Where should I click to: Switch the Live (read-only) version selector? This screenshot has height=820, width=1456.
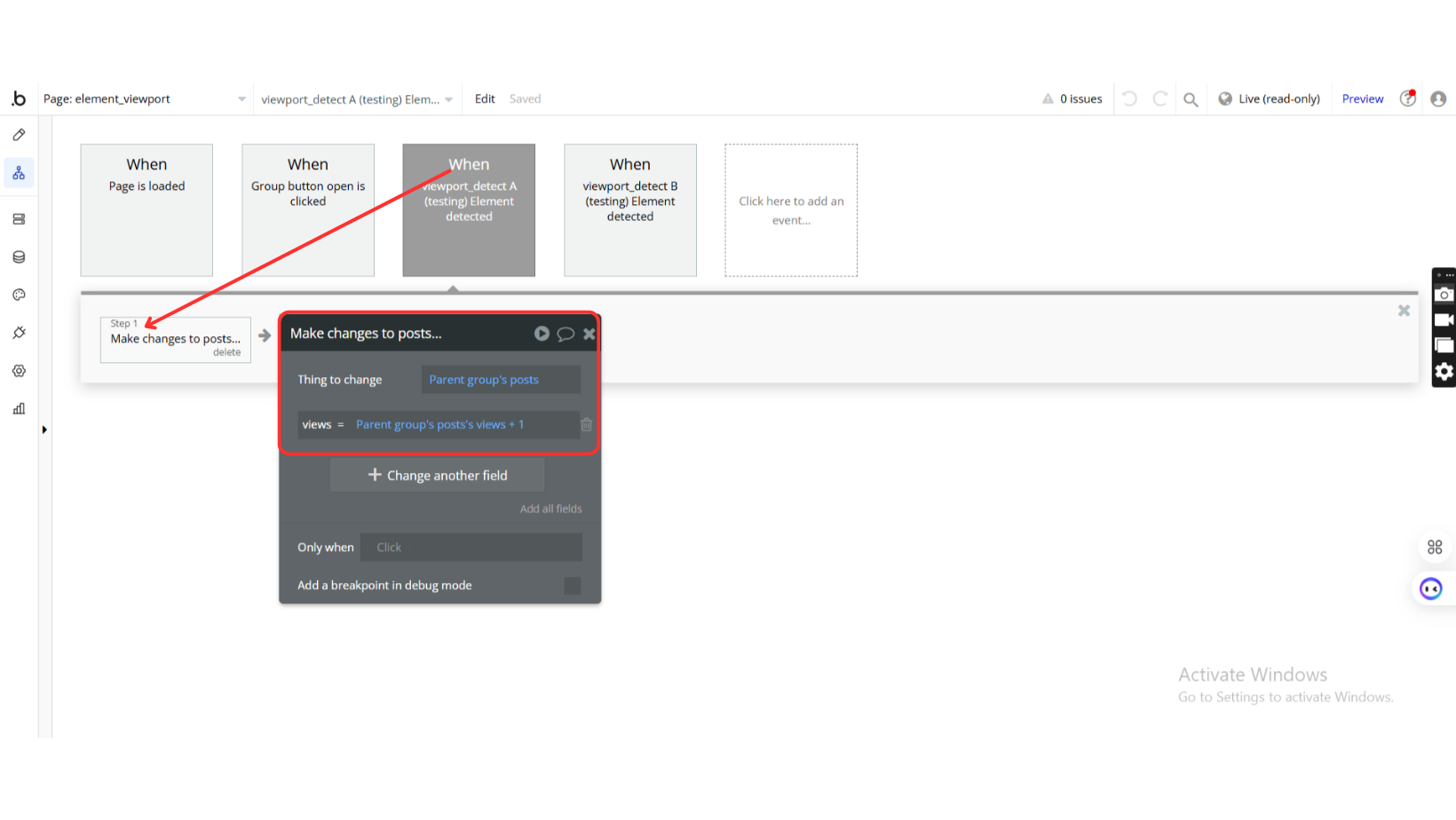(x=1269, y=99)
